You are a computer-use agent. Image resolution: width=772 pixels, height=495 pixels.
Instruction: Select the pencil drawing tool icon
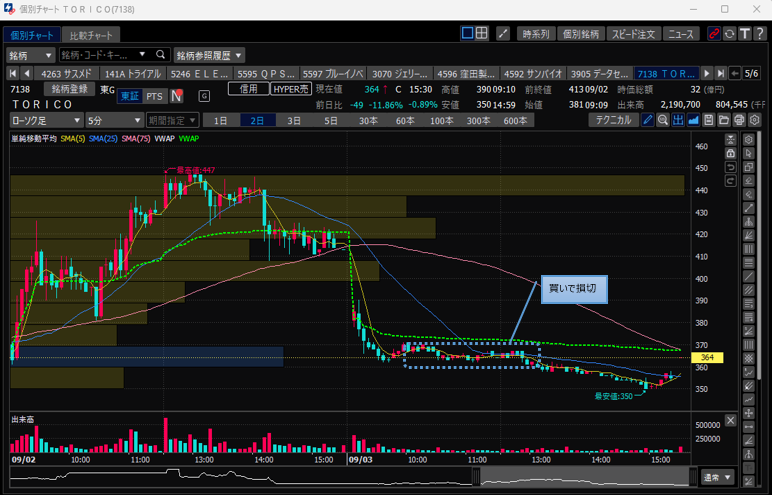648,120
